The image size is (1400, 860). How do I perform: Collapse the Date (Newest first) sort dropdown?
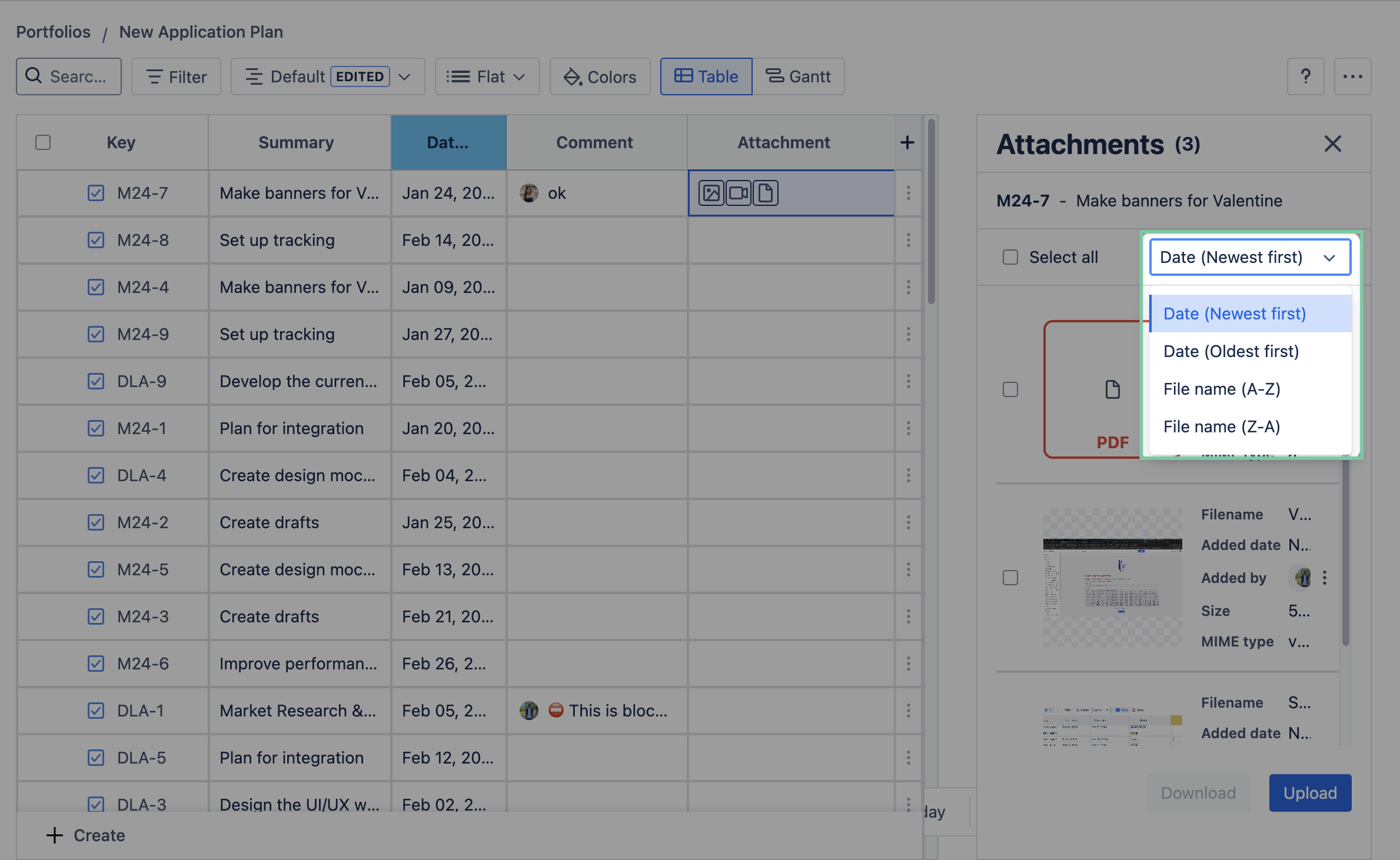pos(1249,257)
